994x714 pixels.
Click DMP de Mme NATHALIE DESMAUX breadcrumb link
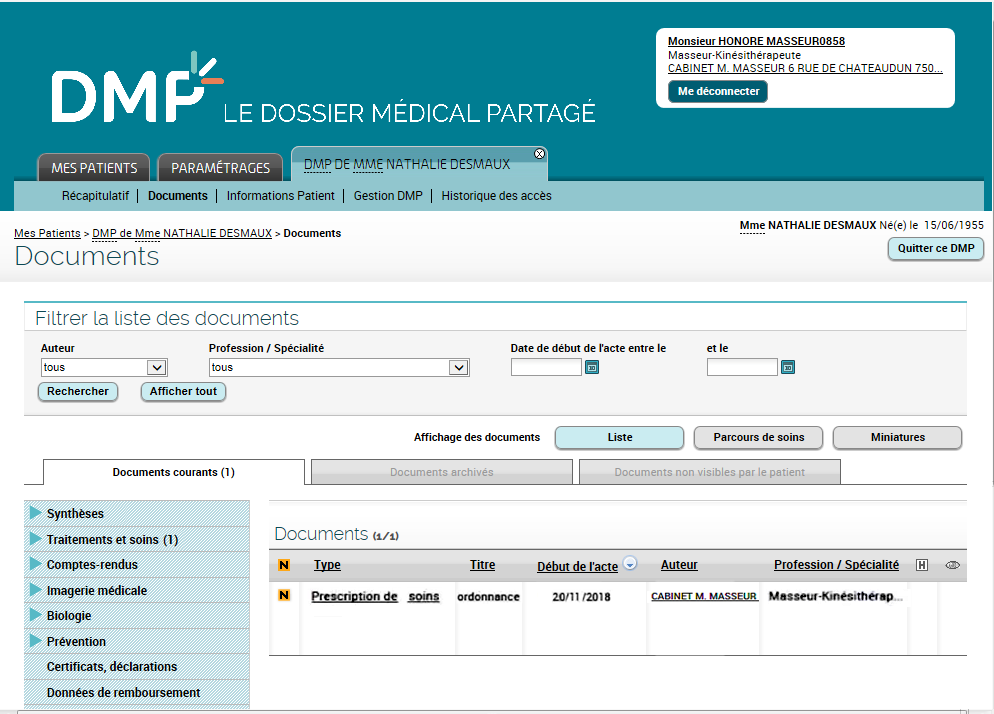[182, 233]
